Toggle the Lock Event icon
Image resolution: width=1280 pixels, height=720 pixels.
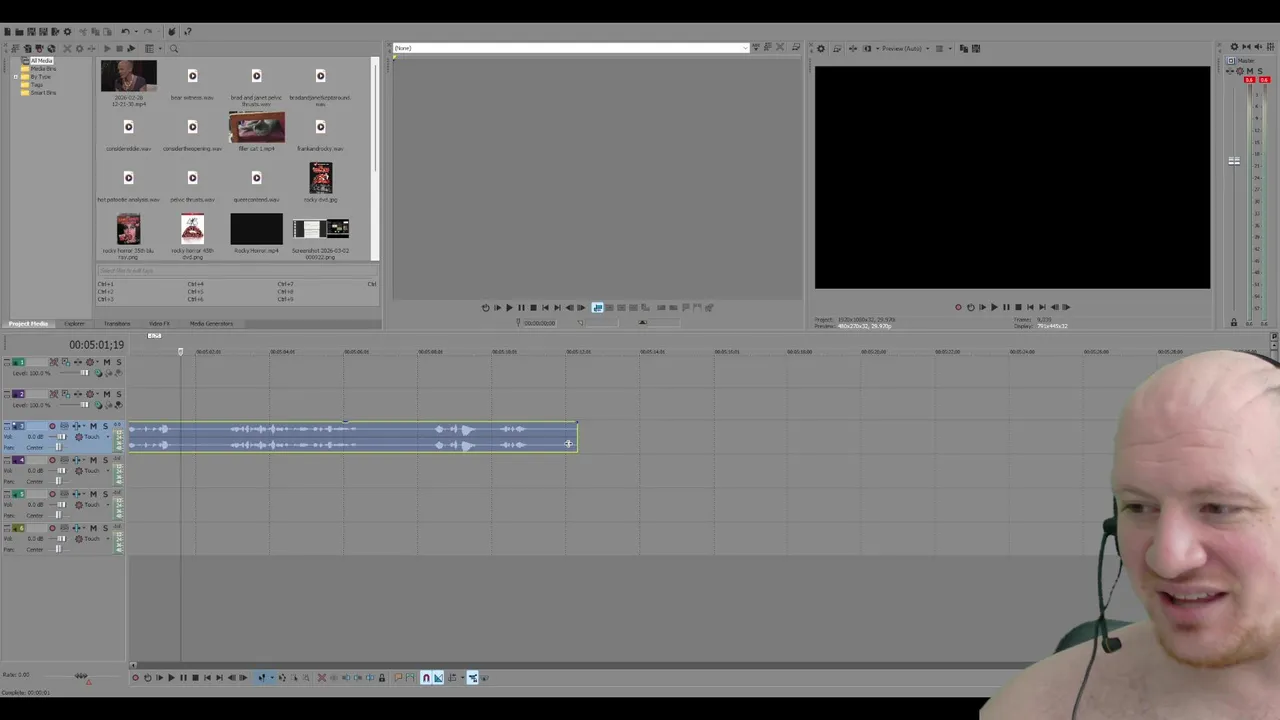point(382,678)
